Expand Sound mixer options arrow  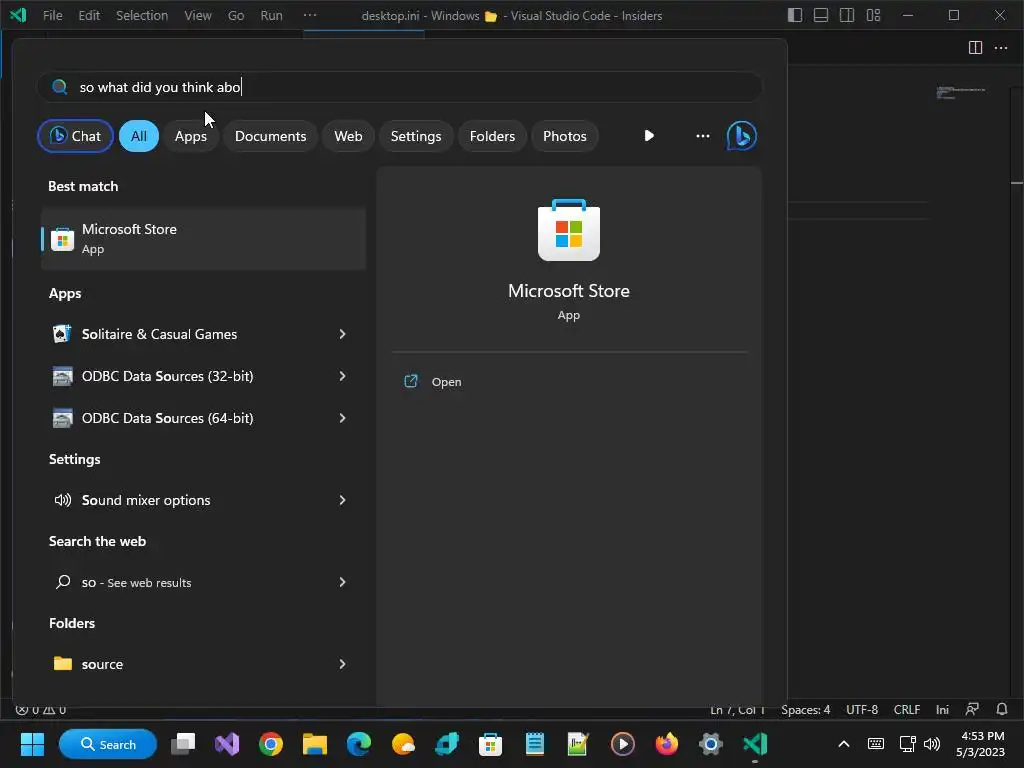click(342, 500)
